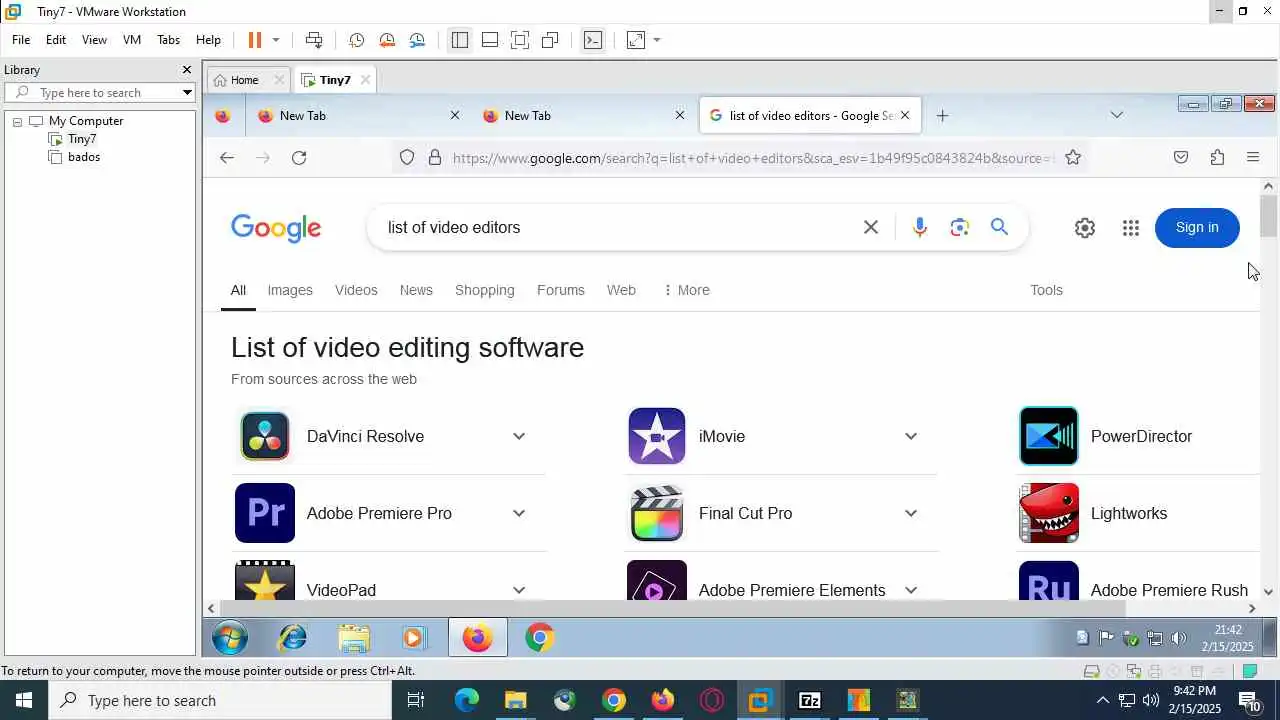Open the stretch guest dropdown arrow
Screen dimensions: 1280x720
pos(657,40)
